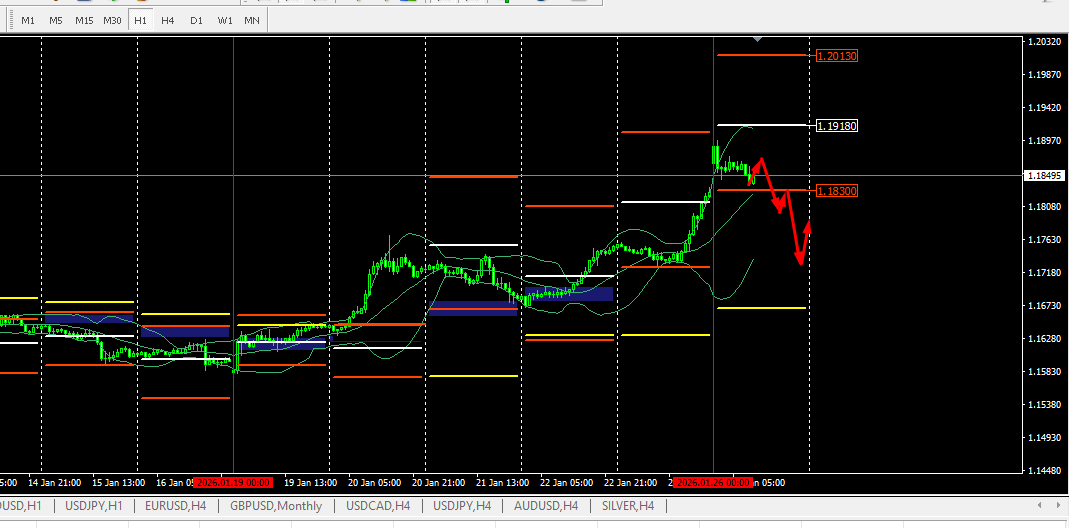1069x528 pixels.
Task: Choose the M30 timeframe
Action: pos(112,20)
